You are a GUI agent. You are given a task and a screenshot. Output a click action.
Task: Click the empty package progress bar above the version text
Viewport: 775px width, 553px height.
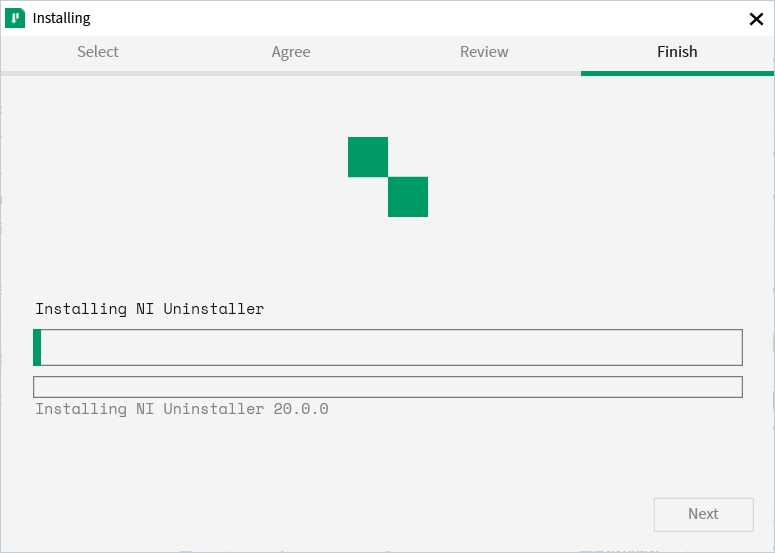(388, 387)
